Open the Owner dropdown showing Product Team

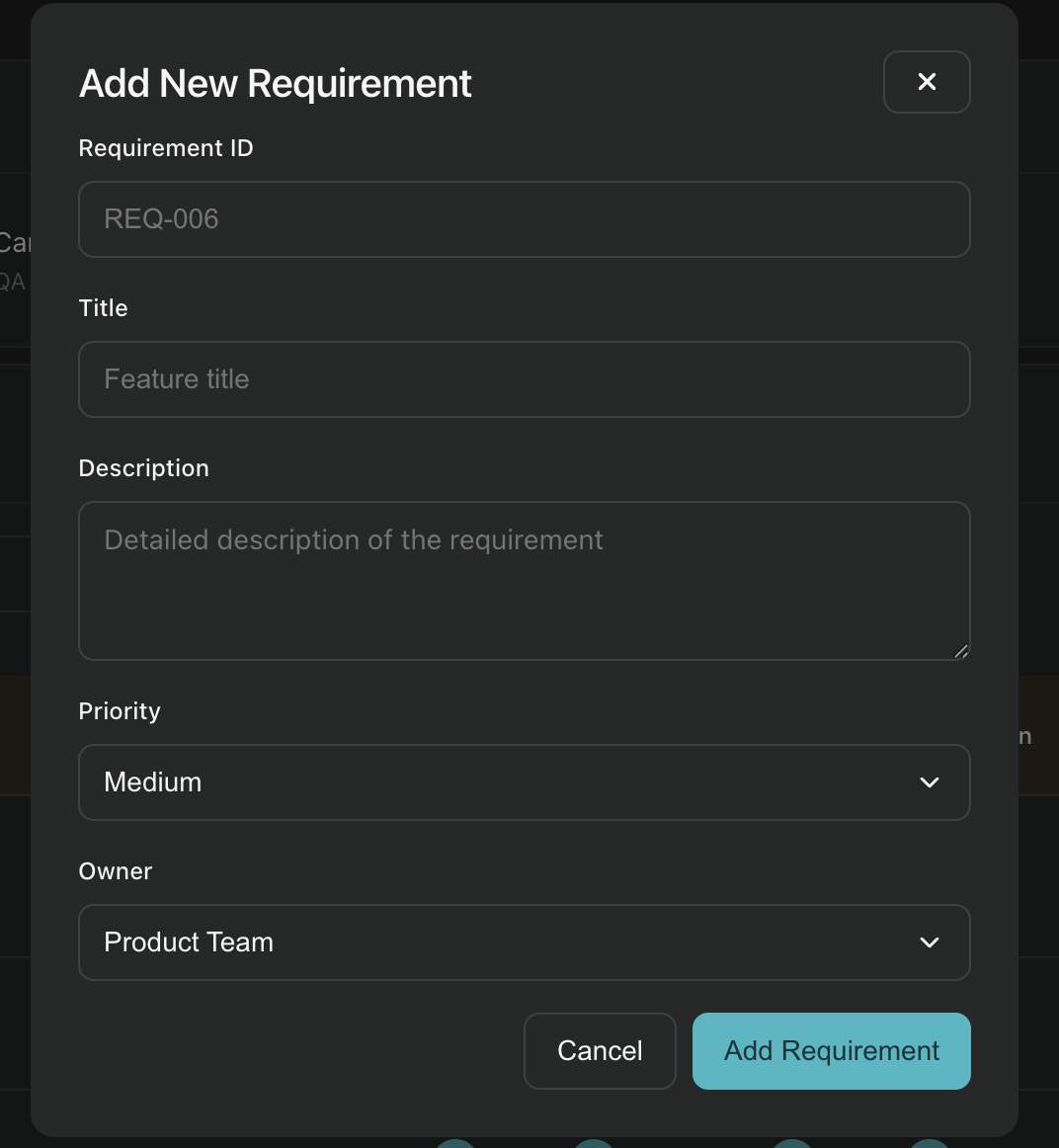525,943
